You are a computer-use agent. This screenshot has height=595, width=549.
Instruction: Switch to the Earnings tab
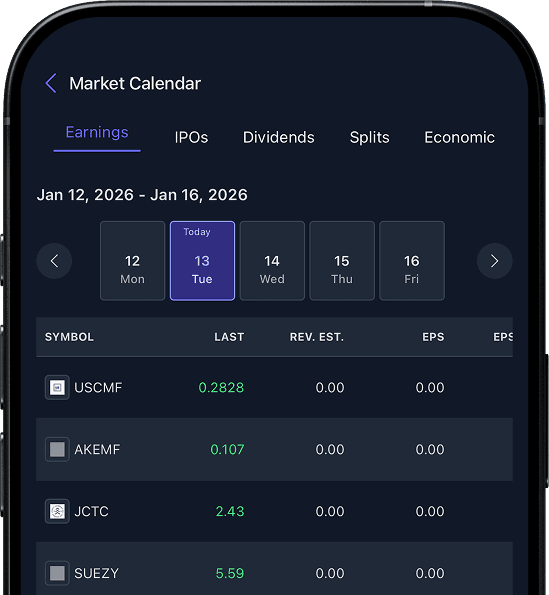pyautogui.click(x=97, y=132)
